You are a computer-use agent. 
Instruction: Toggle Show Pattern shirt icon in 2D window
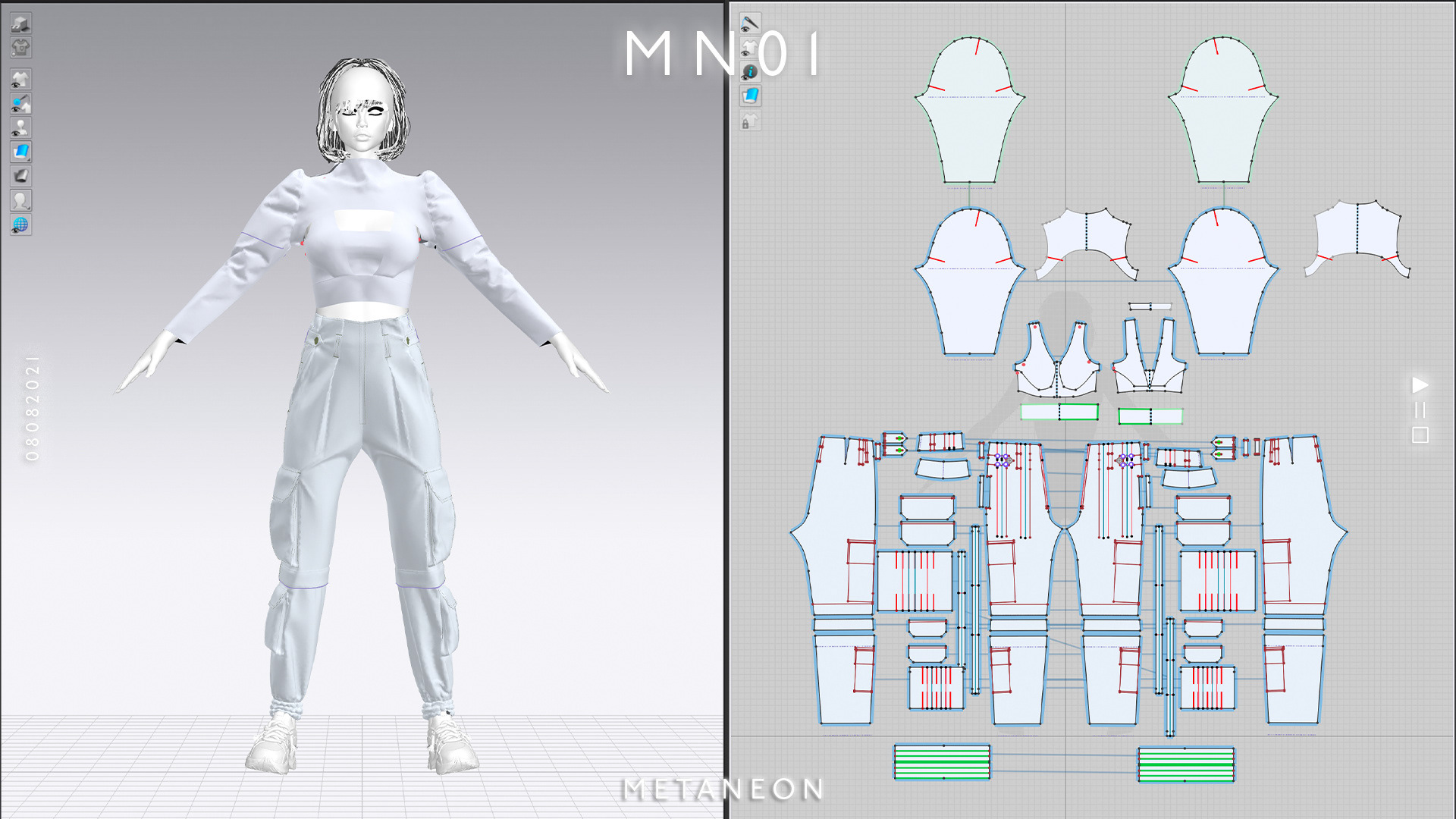(x=749, y=48)
